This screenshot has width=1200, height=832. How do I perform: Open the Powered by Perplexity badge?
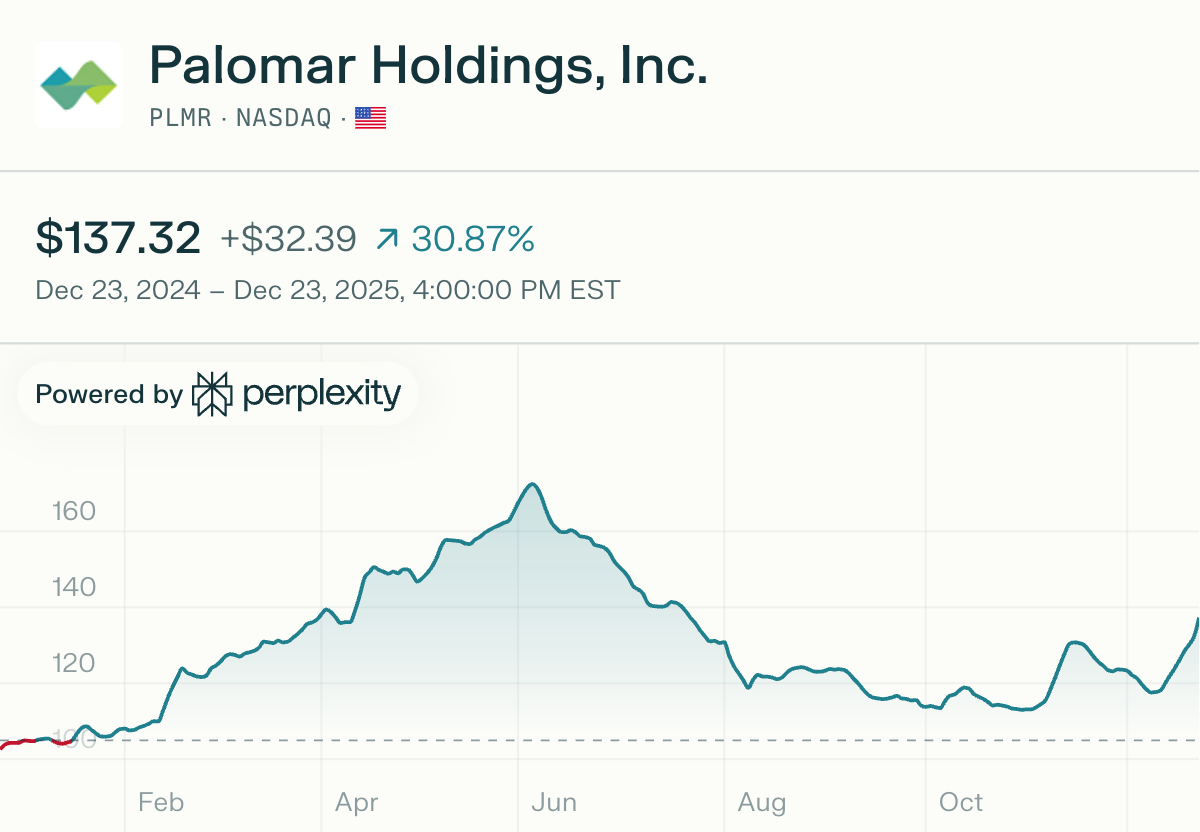click(218, 394)
